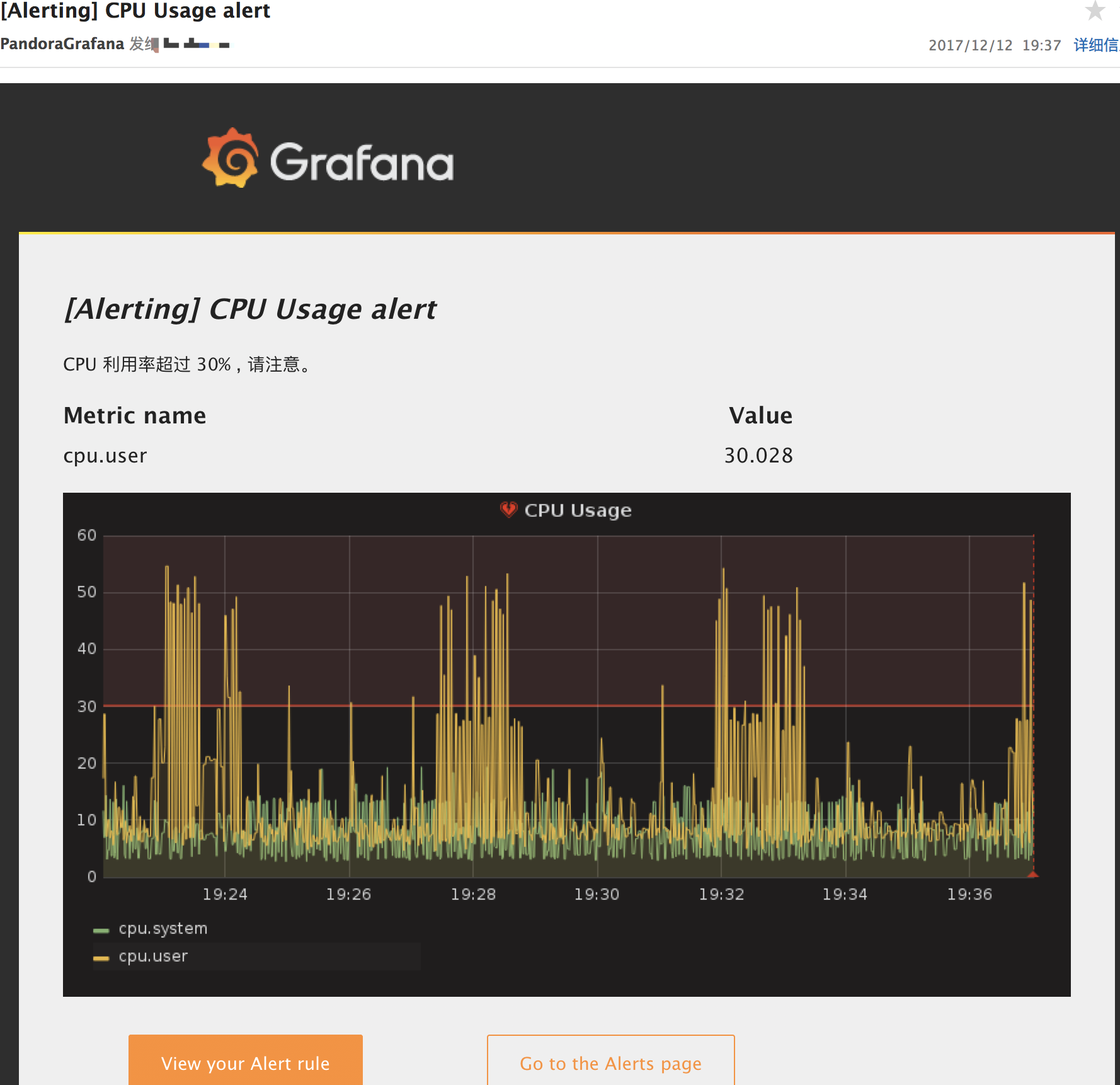The image size is (1120, 1085).
Task: Click the broken heart alert icon
Action: click(x=508, y=509)
